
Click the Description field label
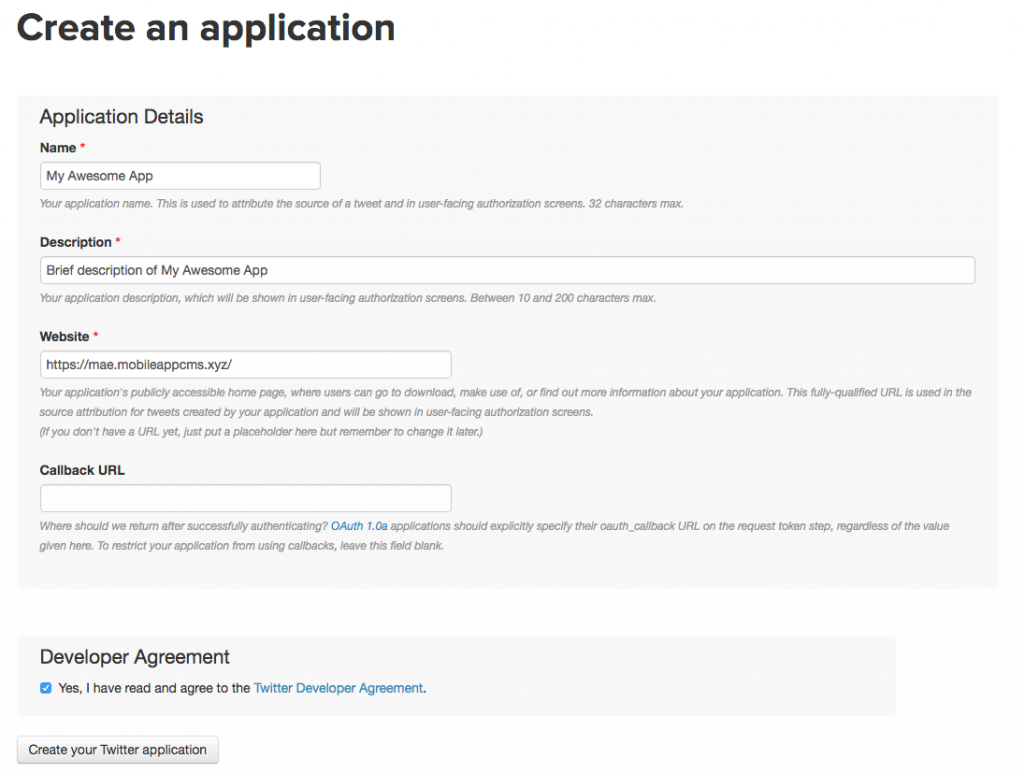75,242
